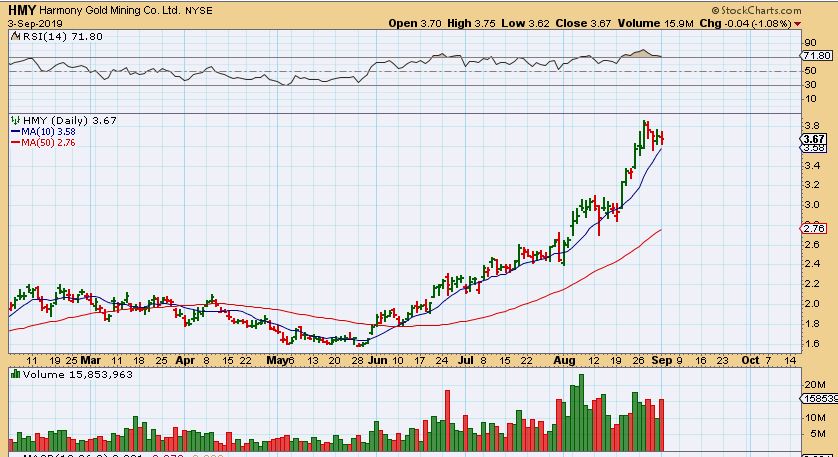Click the 2.4 price axis label
The image size is (838, 457).
[x=810, y=264]
